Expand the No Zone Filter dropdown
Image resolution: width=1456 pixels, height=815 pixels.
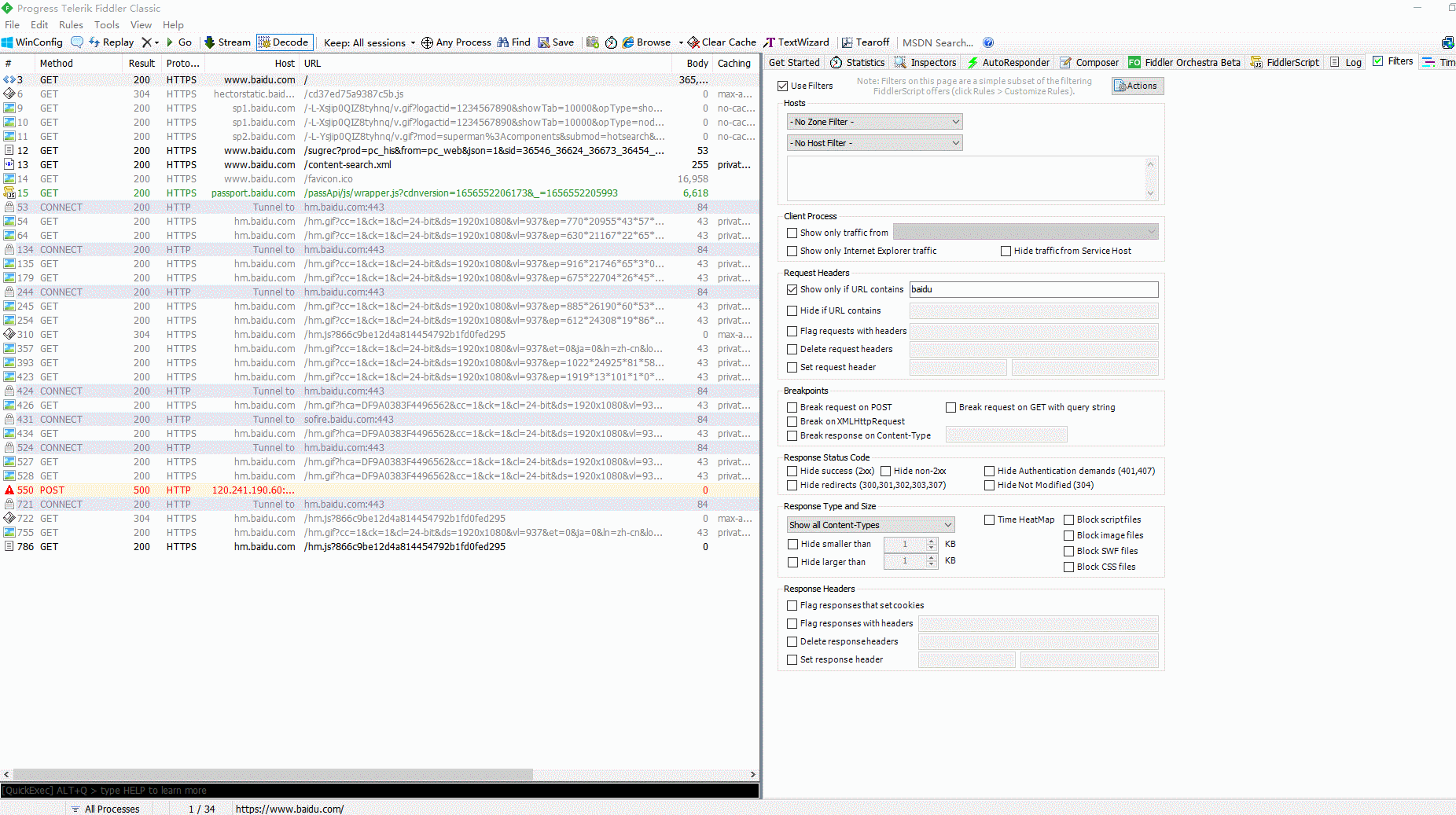coord(874,122)
